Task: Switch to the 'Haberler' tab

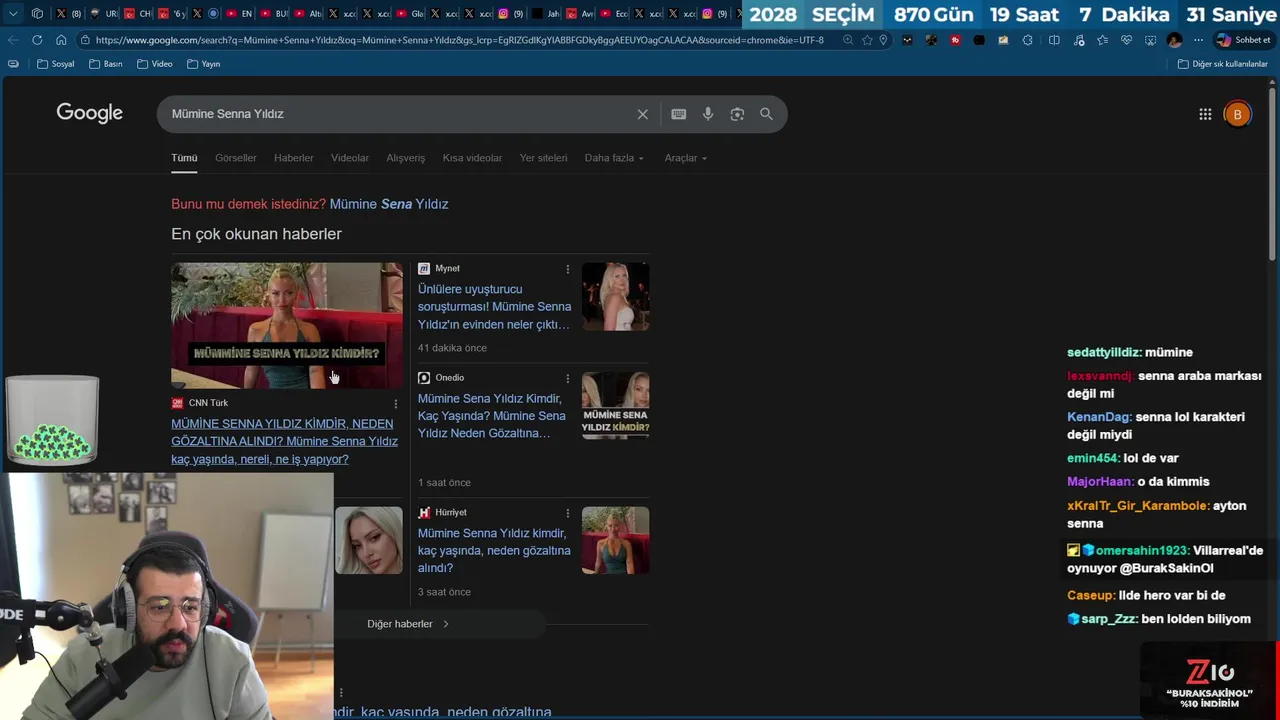Action: point(294,158)
